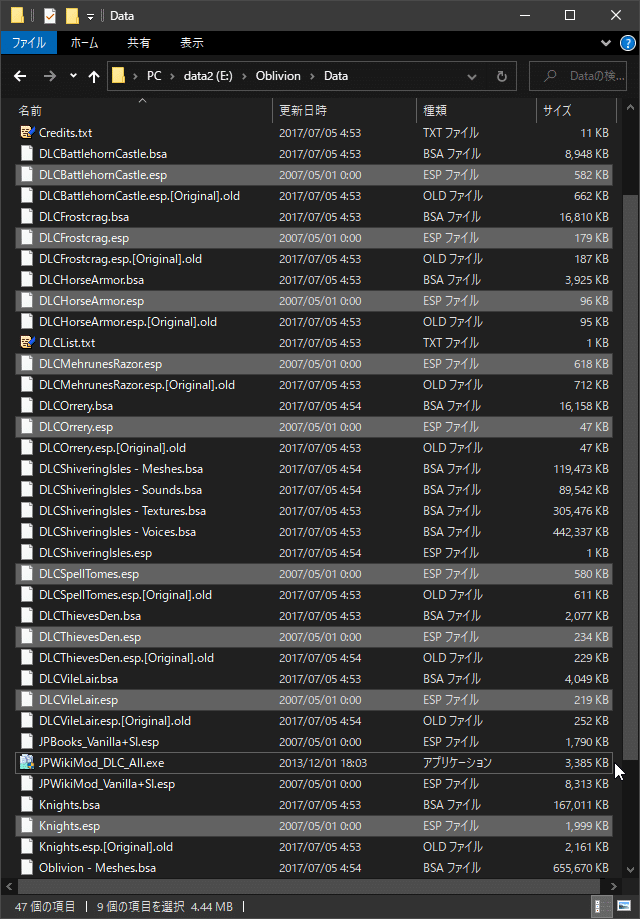Select DLCShiveringIsles - Sounds.bsa file
Image resolution: width=640 pixels, height=919 pixels.
pos(314,490)
